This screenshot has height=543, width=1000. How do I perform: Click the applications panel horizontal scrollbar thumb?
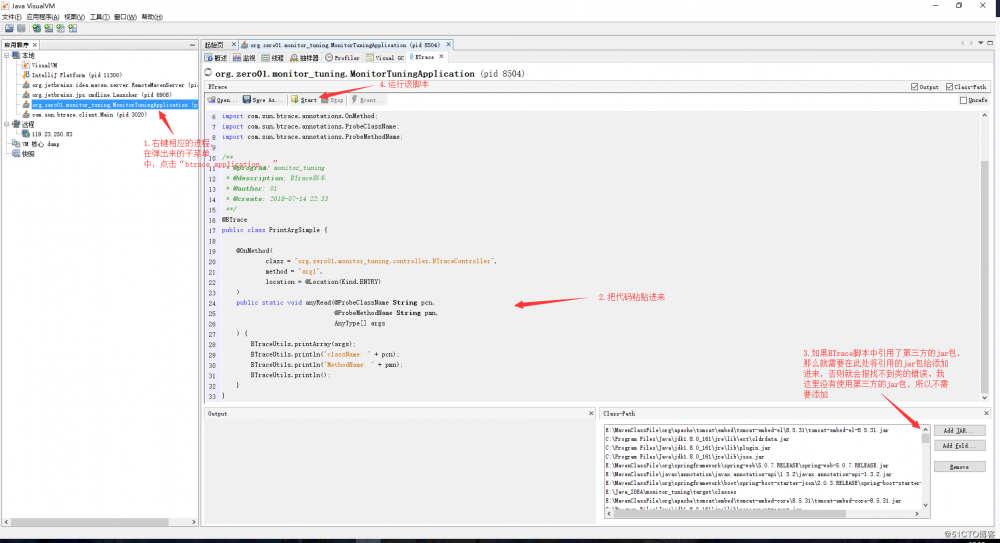point(91,522)
